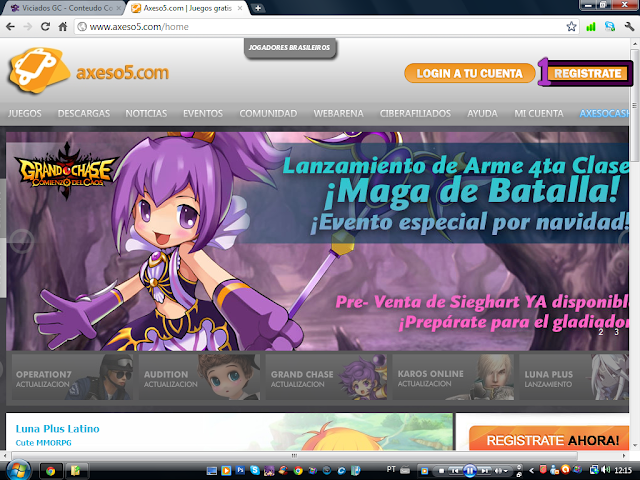Image resolution: width=640 pixels, height=480 pixels.
Task: Click the Login a tu cuenta button
Action: [x=469, y=73]
